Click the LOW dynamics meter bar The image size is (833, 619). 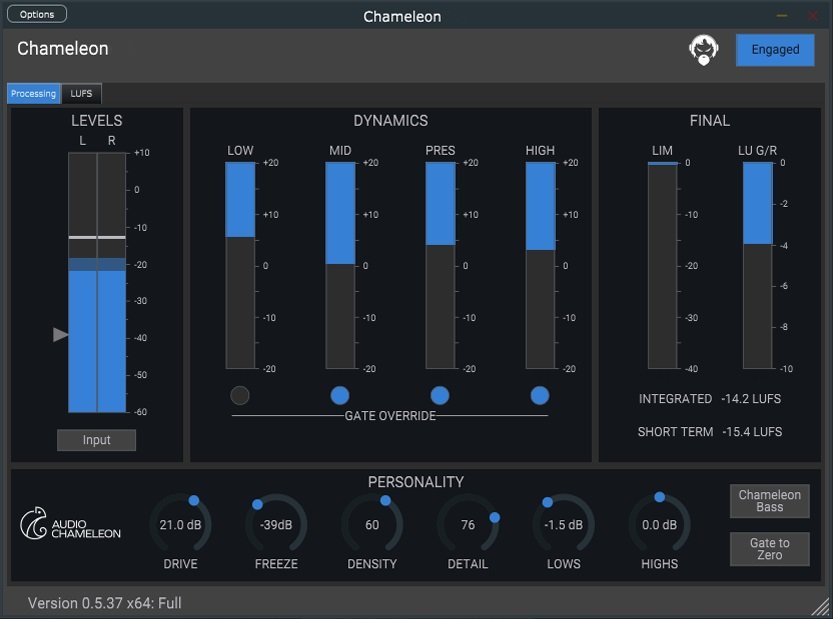tap(240, 265)
